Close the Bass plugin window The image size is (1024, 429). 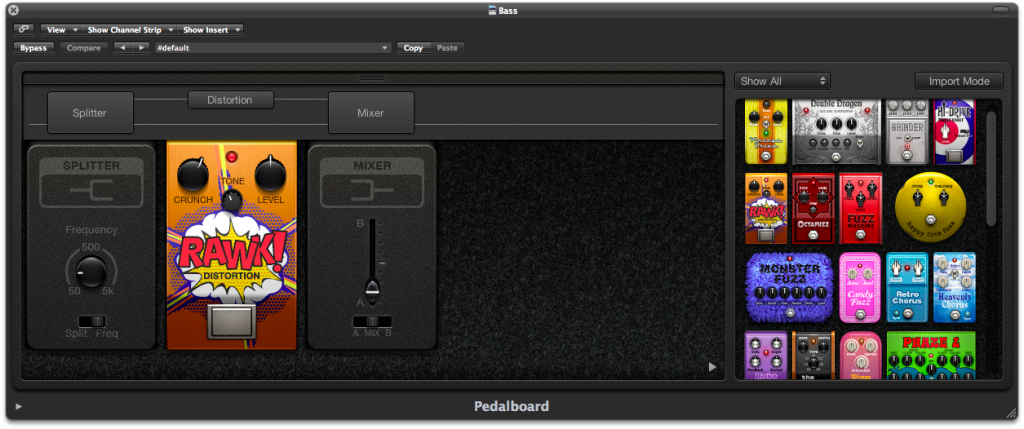tap(12, 10)
